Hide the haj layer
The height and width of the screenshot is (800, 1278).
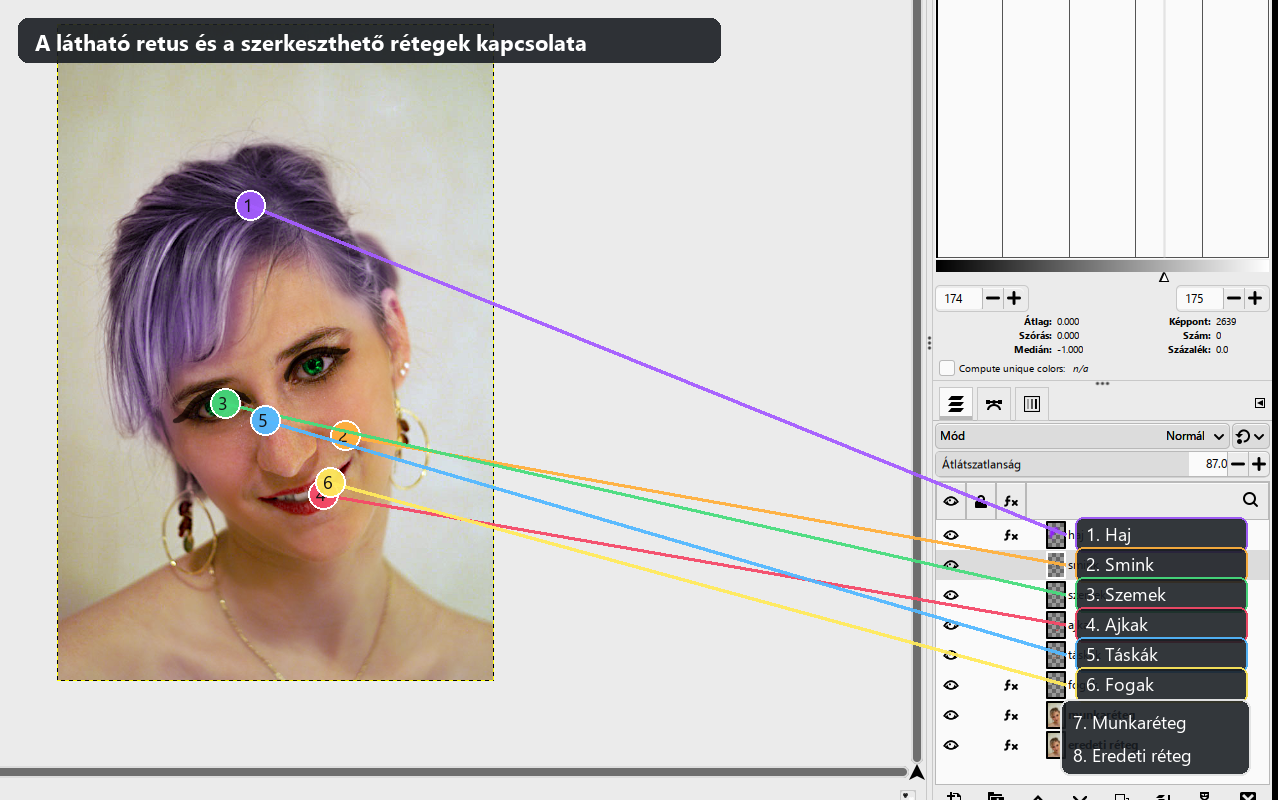(951, 535)
